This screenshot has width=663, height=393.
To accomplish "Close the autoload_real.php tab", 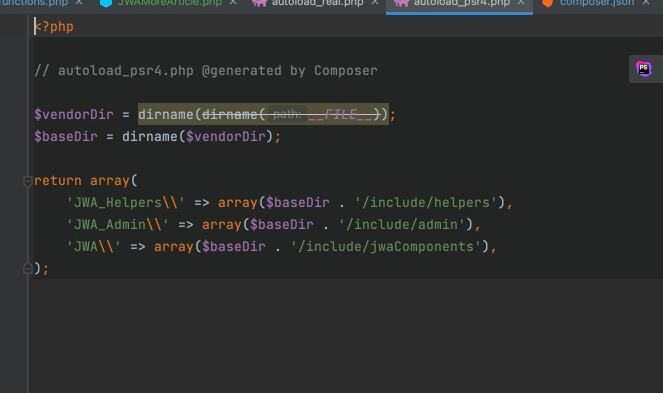I will (x=375, y=3).
